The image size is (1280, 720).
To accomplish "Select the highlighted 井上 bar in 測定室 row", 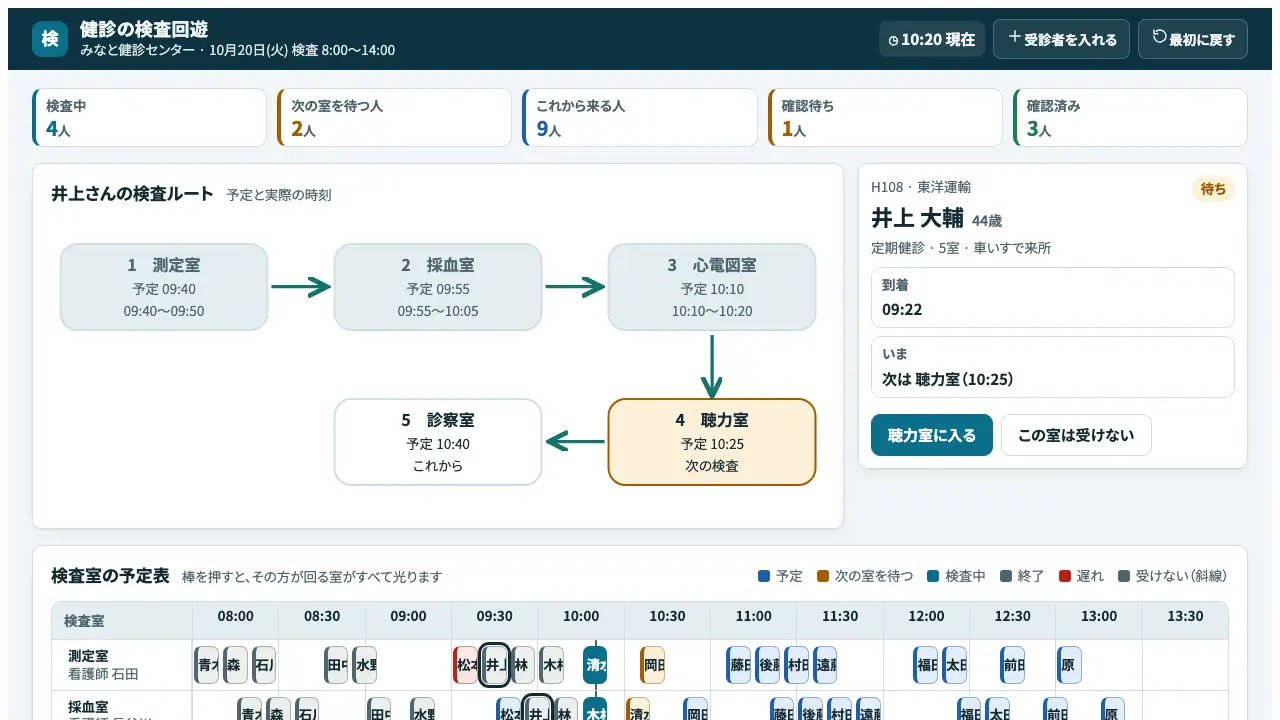I will click(x=495, y=665).
